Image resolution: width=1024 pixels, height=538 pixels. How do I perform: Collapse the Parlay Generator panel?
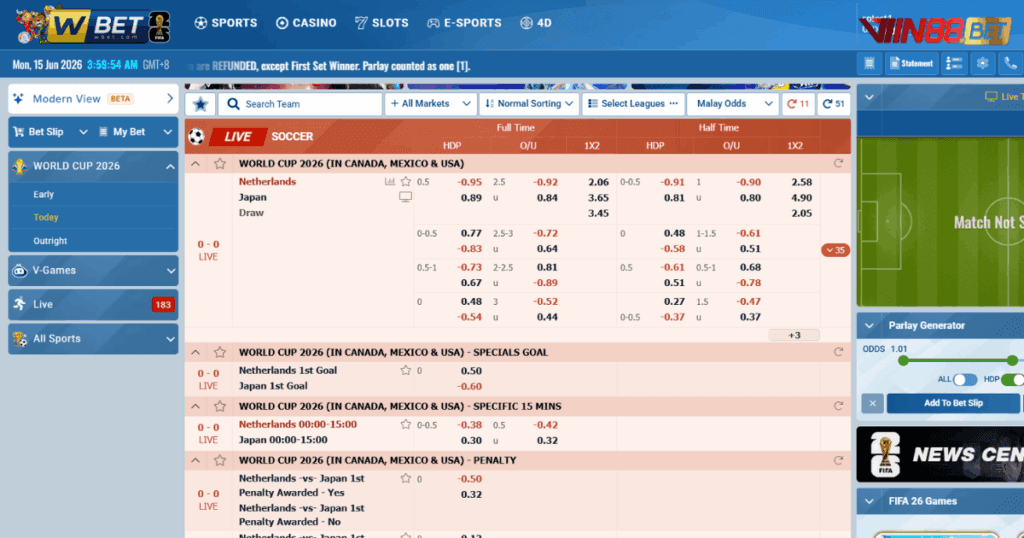click(869, 325)
